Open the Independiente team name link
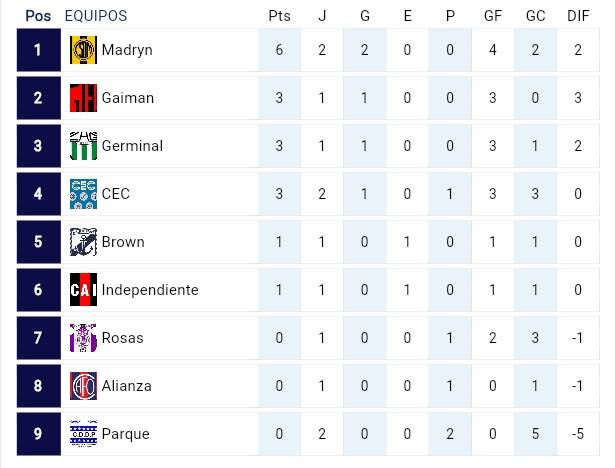The image size is (615, 468). [150, 290]
